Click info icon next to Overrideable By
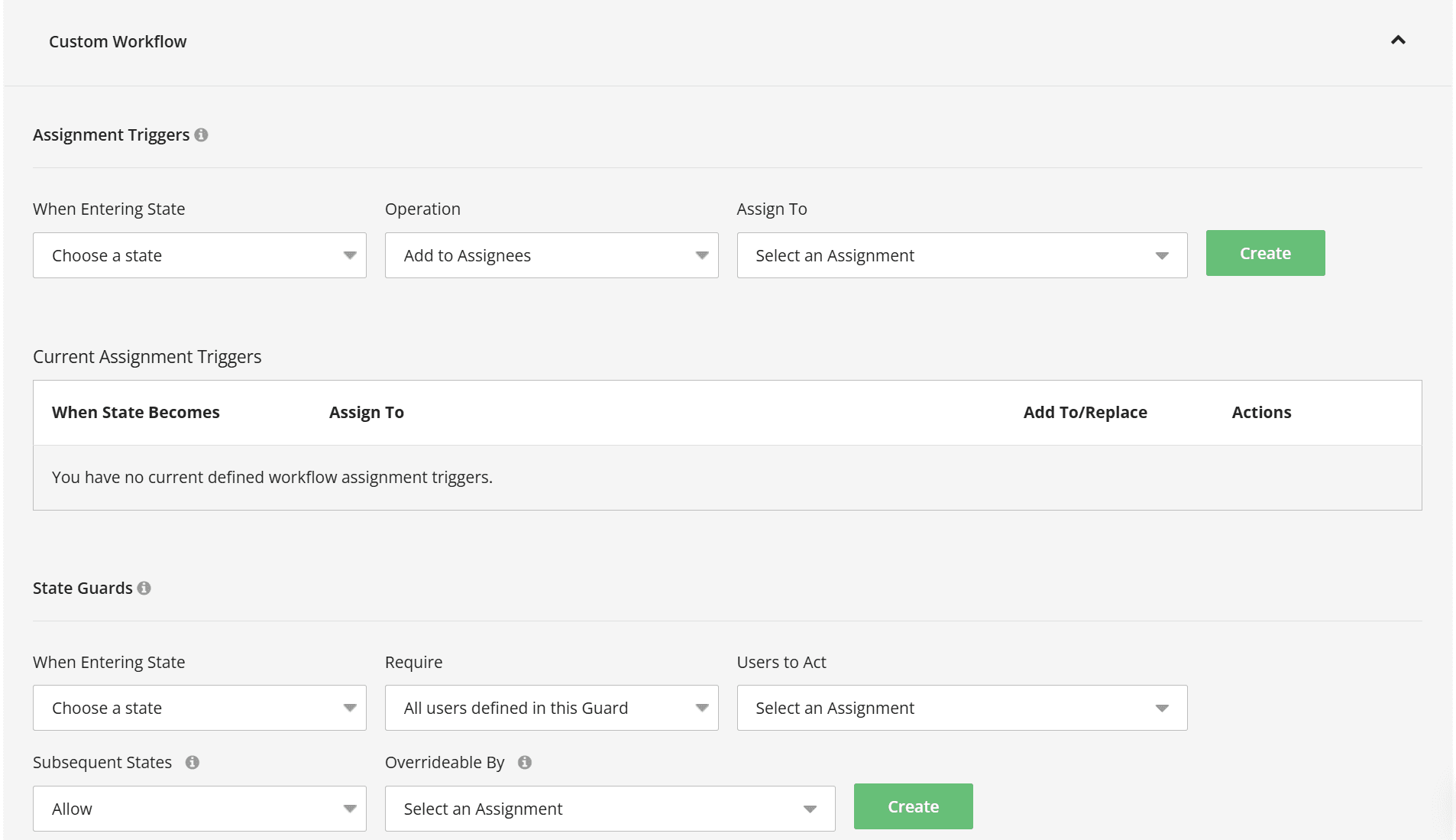Image resolution: width=1456 pixels, height=840 pixels. (525, 762)
